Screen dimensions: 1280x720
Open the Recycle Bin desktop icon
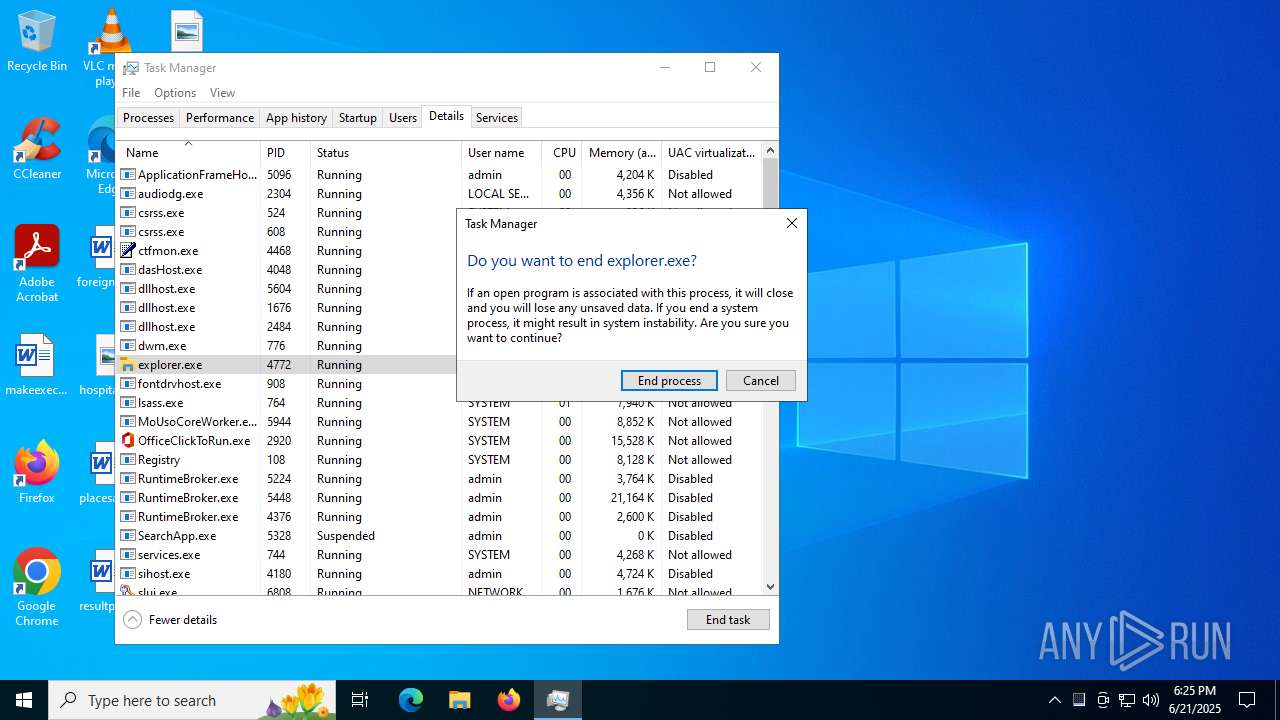tap(37, 41)
